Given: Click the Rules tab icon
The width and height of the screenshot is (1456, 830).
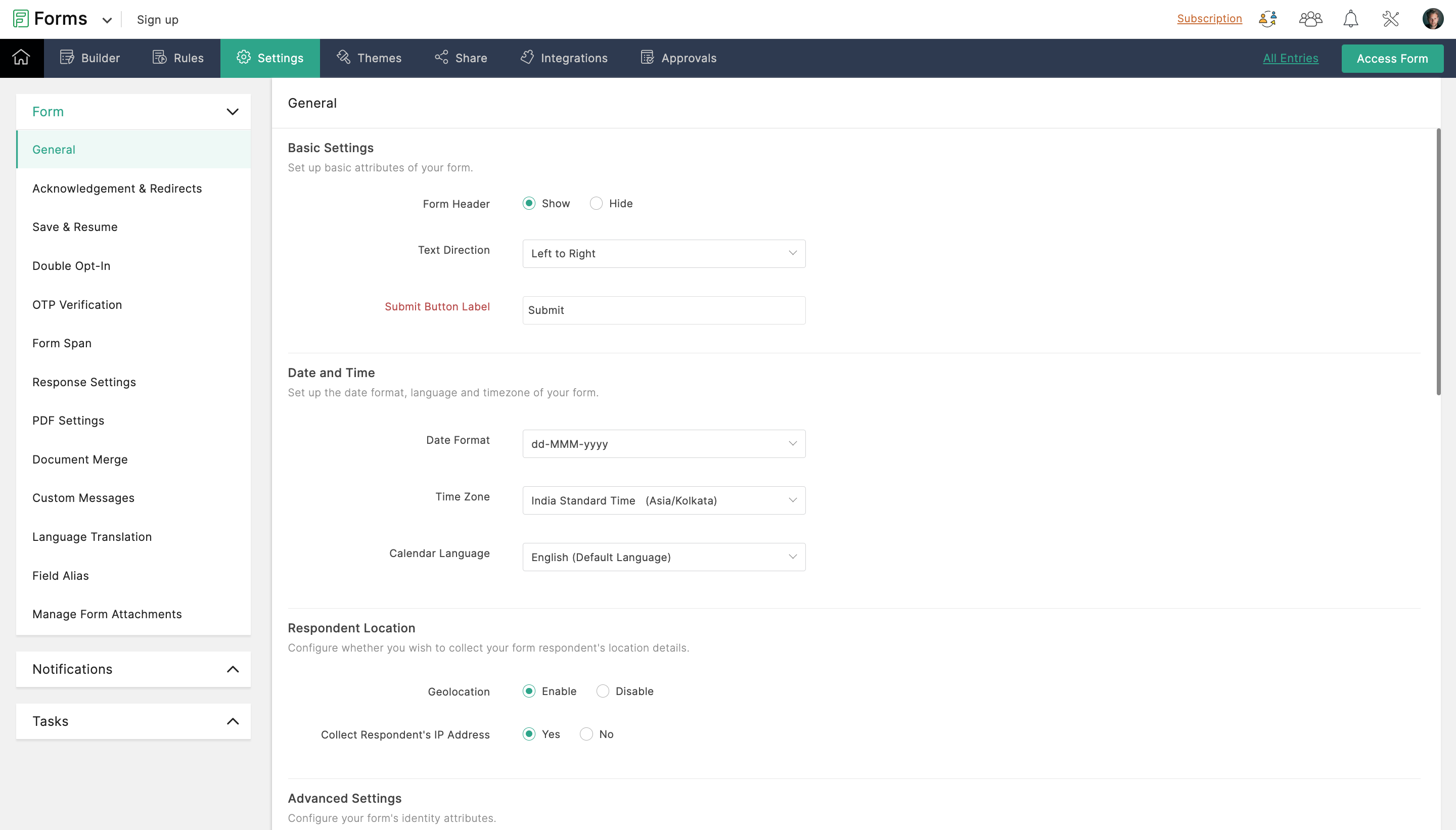Looking at the screenshot, I should coord(159,58).
